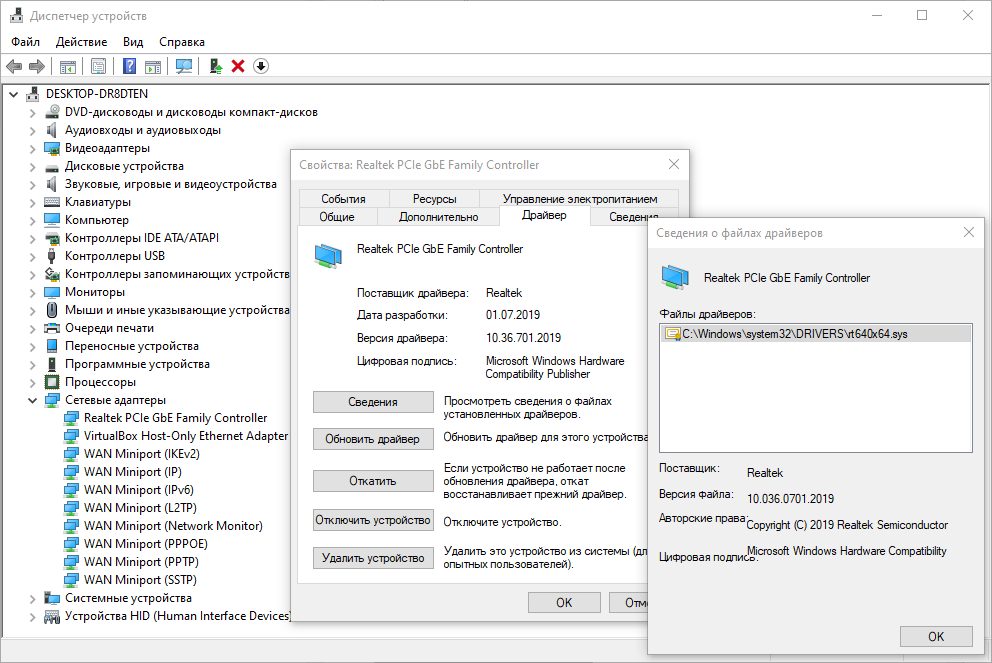Screen dimensions: 992x663
Task: Click the Процессоры chip icon
Action: (x=52, y=382)
